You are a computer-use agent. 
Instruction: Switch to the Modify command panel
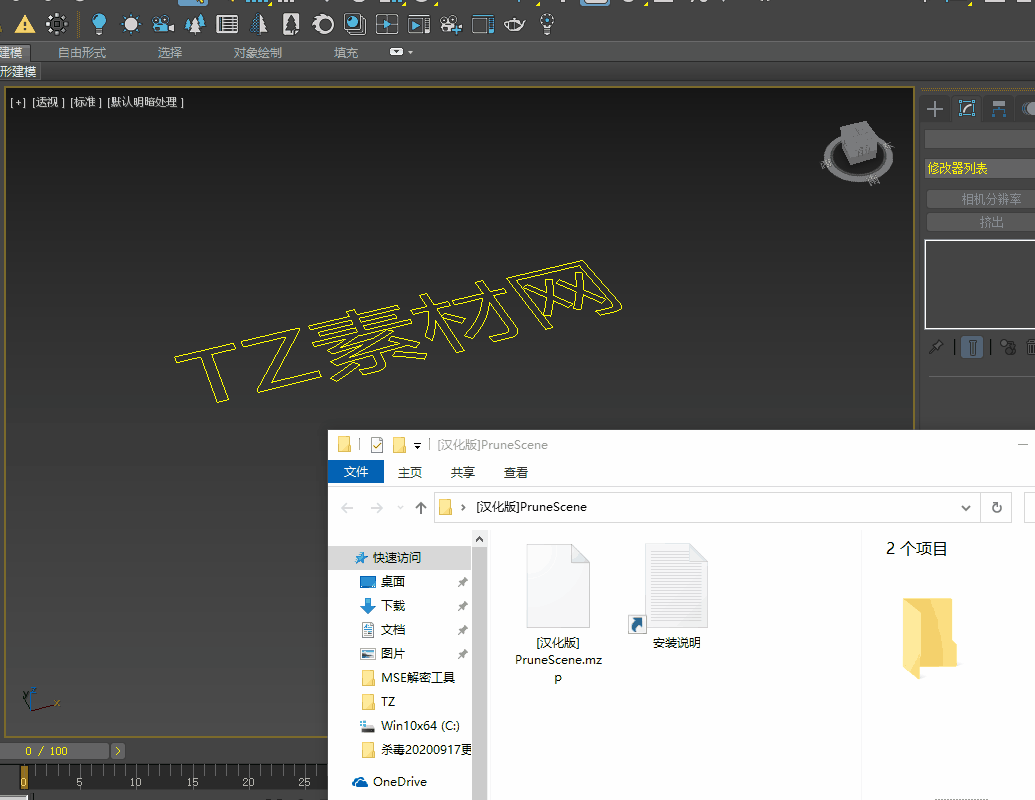[x=967, y=109]
